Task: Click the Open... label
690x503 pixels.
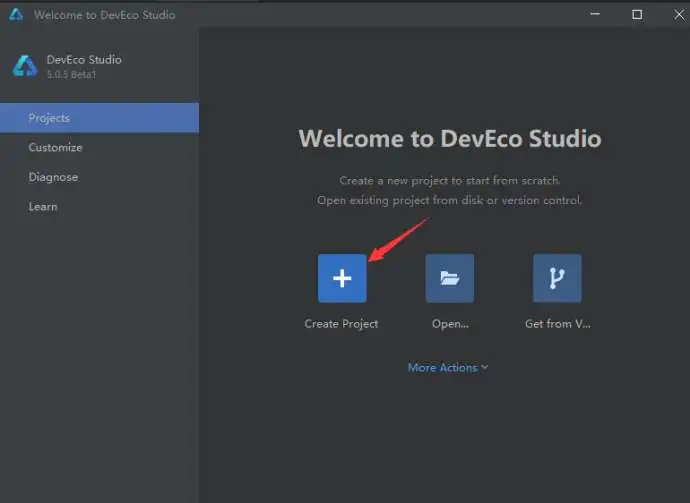Action: coord(450,324)
